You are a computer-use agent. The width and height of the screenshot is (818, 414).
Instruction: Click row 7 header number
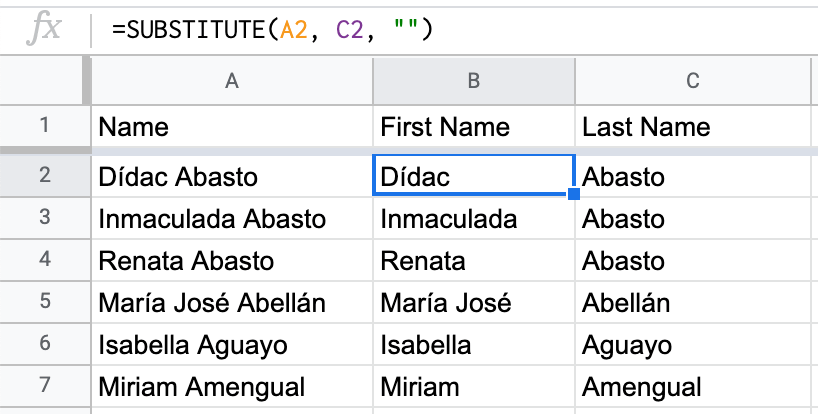pyautogui.click(x=44, y=387)
